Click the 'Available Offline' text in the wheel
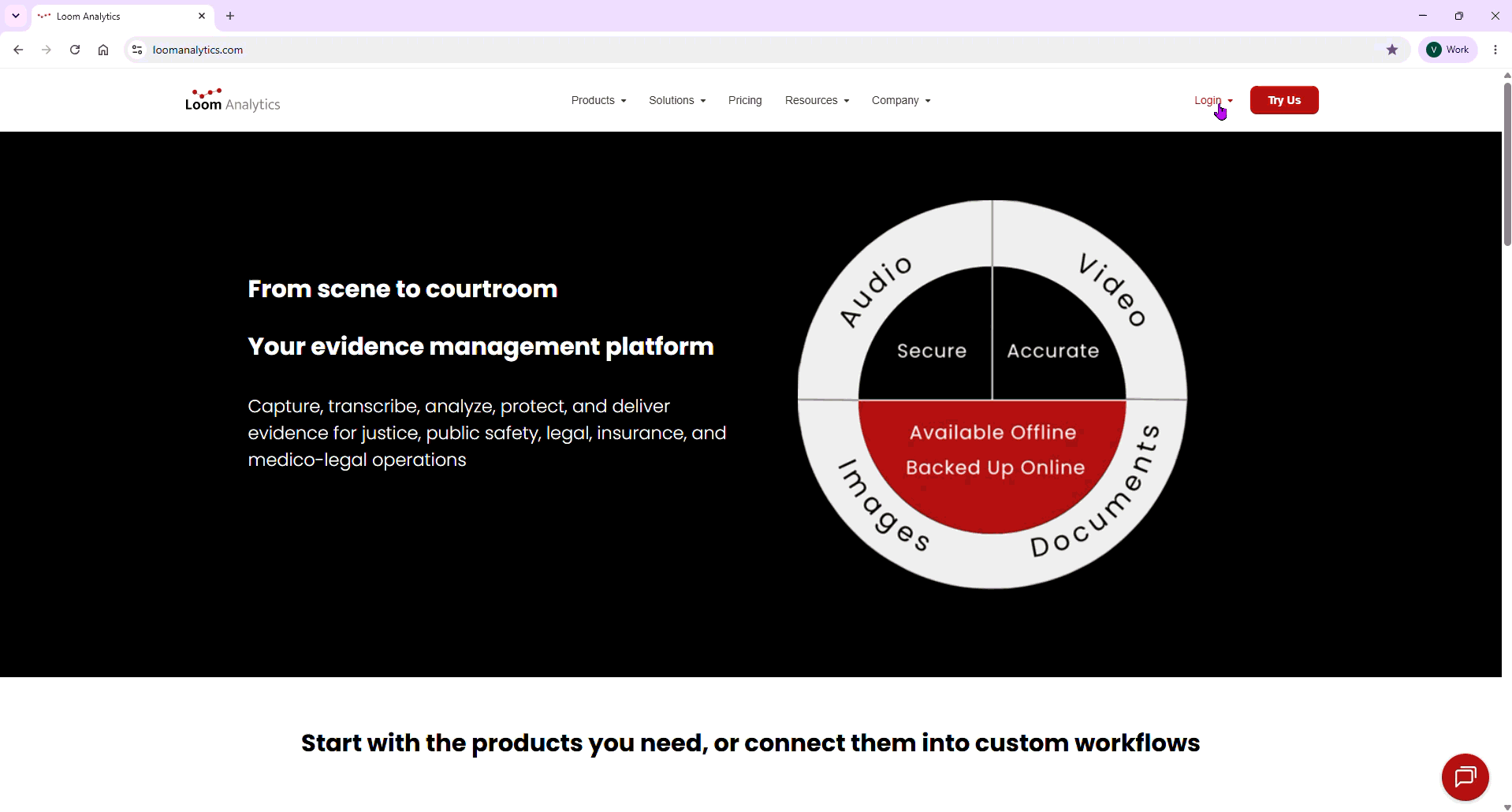Screen dimensions: 1512x812 (x=992, y=432)
